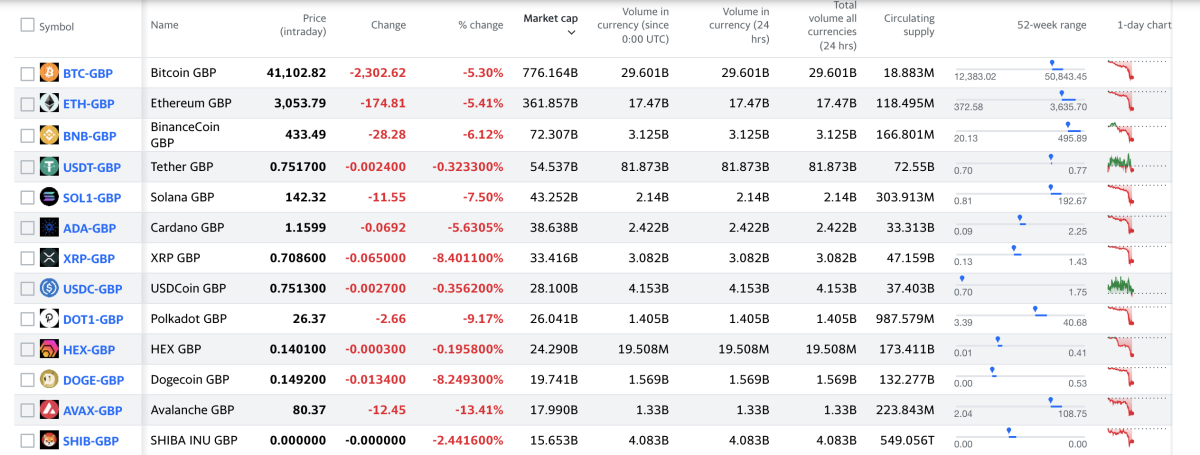Select the XRP-GBP row checkbox
The width and height of the screenshot is (1200, 455).
click(27, 258)
